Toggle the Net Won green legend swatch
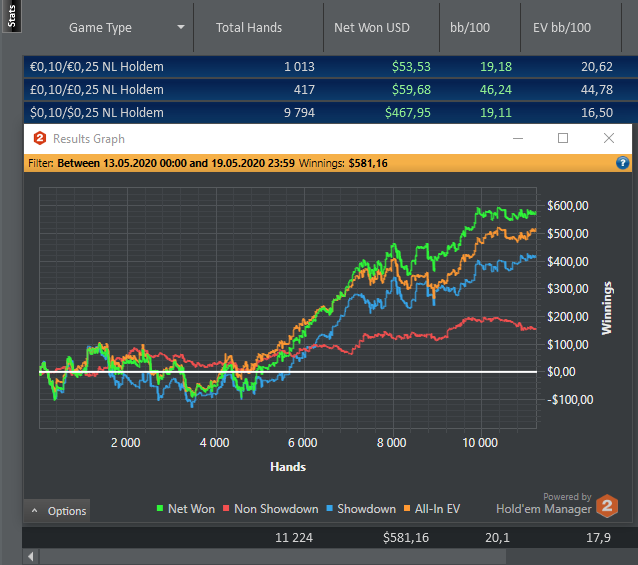 pos(160,508)
